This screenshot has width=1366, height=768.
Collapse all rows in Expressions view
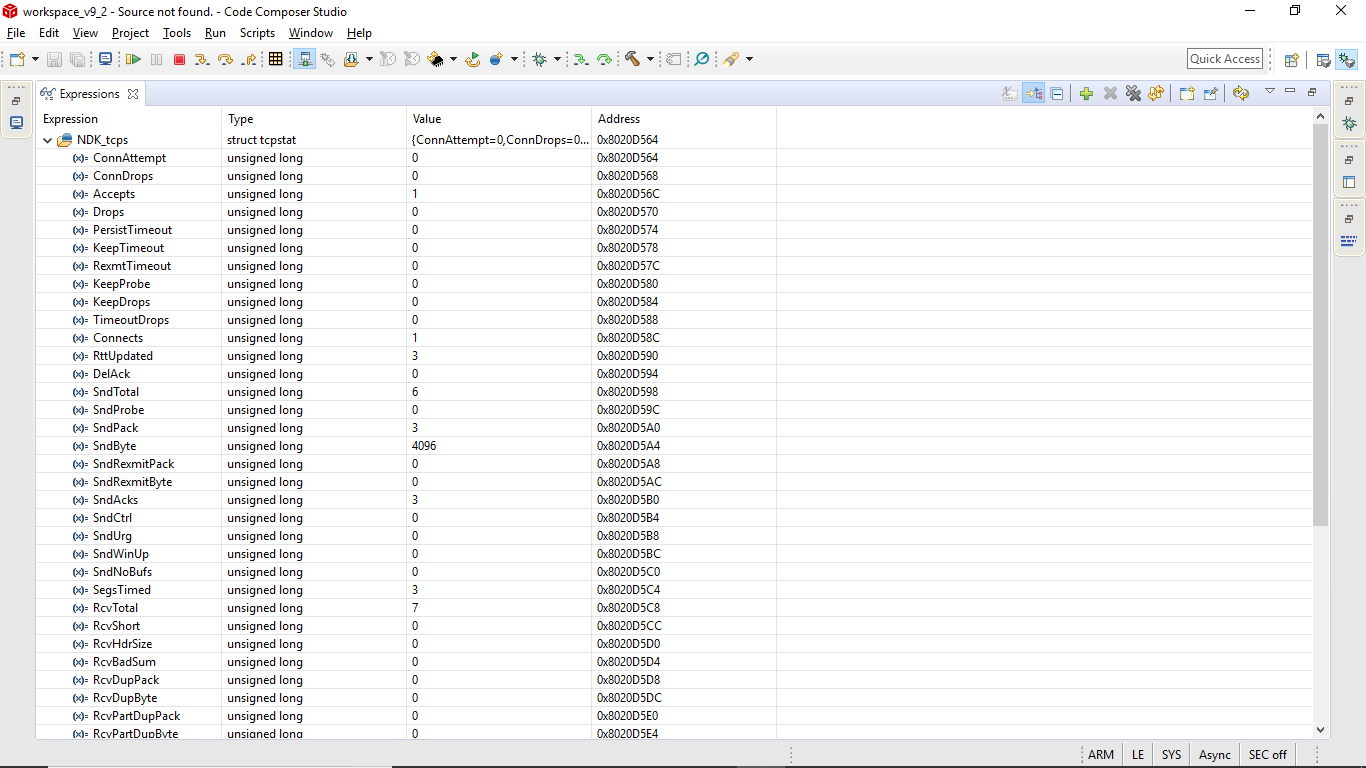pyautogui.click(x=1057, y=93)
